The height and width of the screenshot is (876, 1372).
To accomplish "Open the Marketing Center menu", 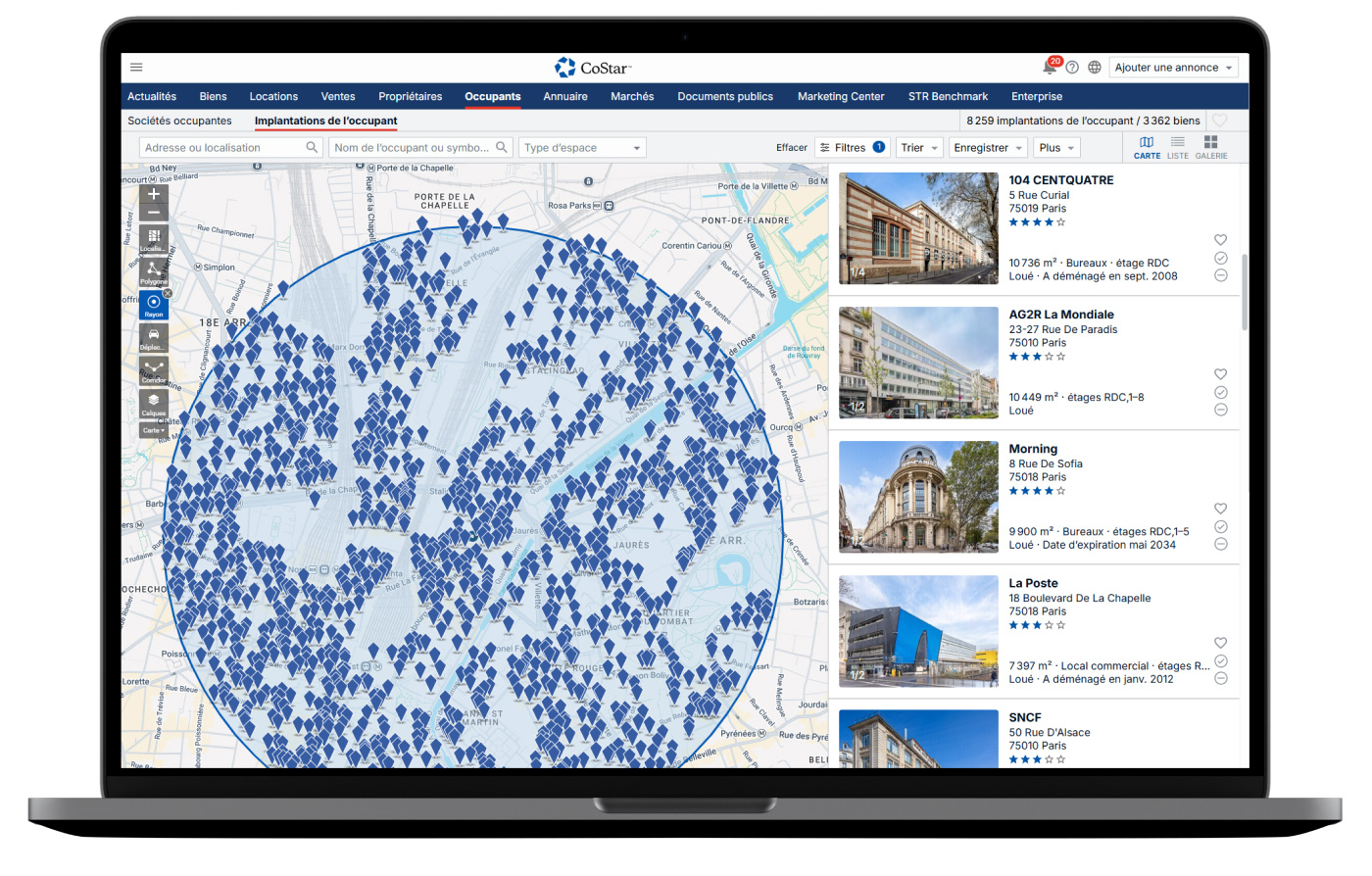I will point(841,96).
